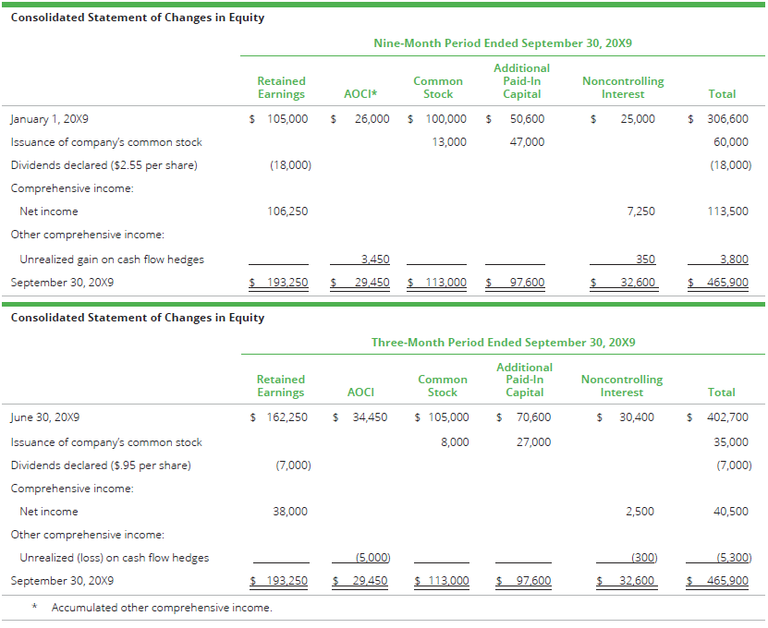
Task: Select Unrealized gain on cash flow hedges
Action: [x=111, y=259]
